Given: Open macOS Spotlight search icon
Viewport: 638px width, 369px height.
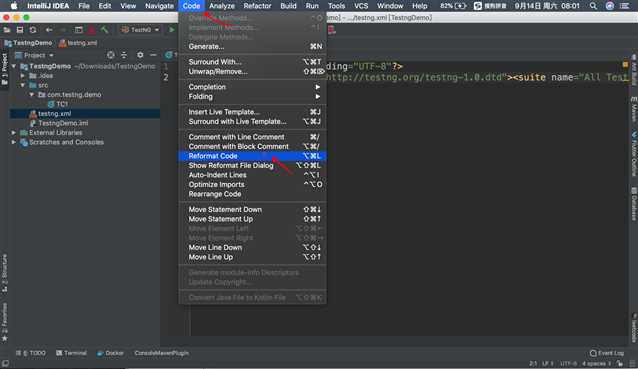Looking at the screenshot, I should [593, 6].
